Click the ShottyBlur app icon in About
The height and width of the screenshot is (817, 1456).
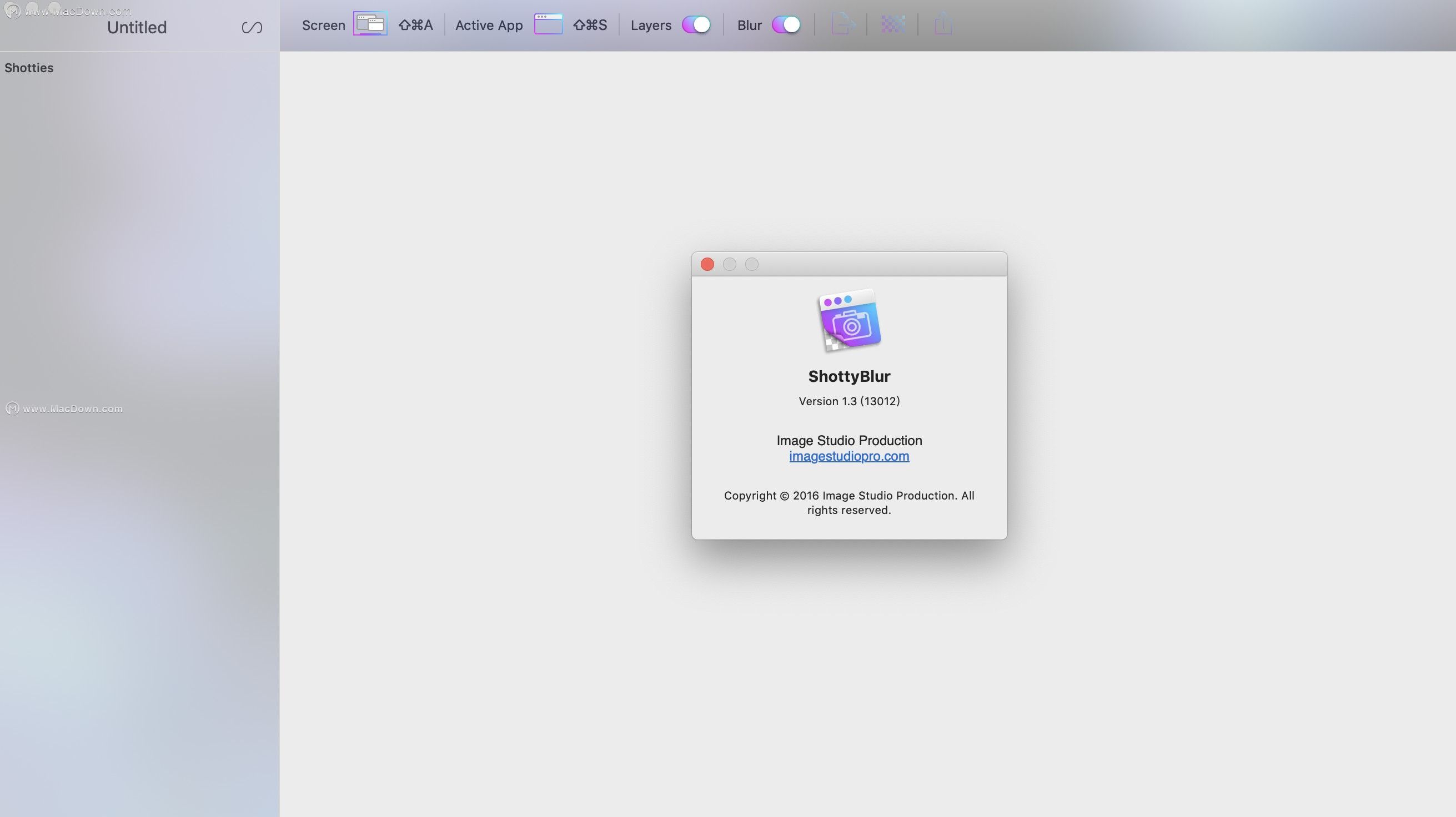coord(850,320)
